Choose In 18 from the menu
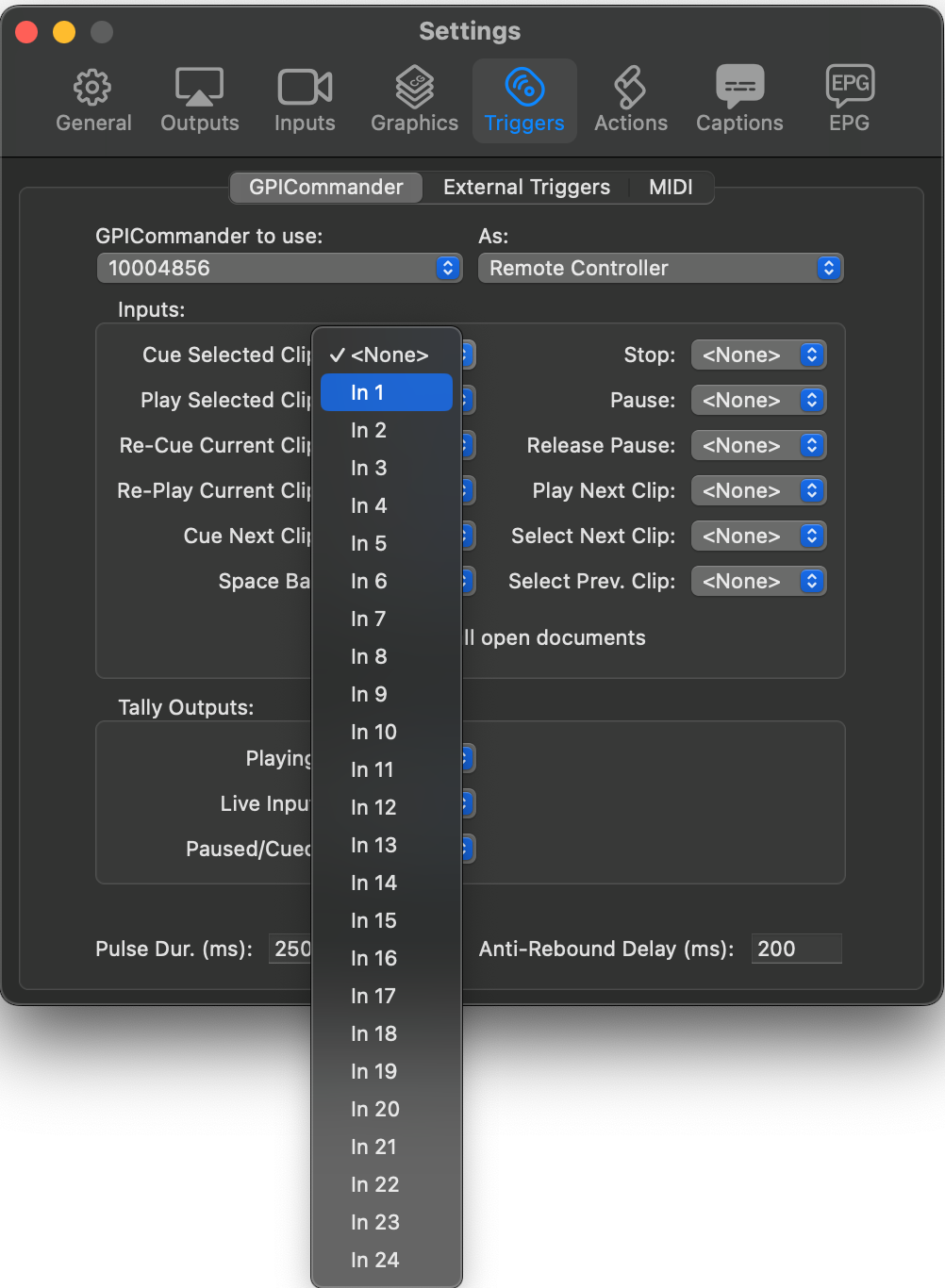Image resolution: width=945 pixels, height=1288 pixels. [x=387, y=1033]
